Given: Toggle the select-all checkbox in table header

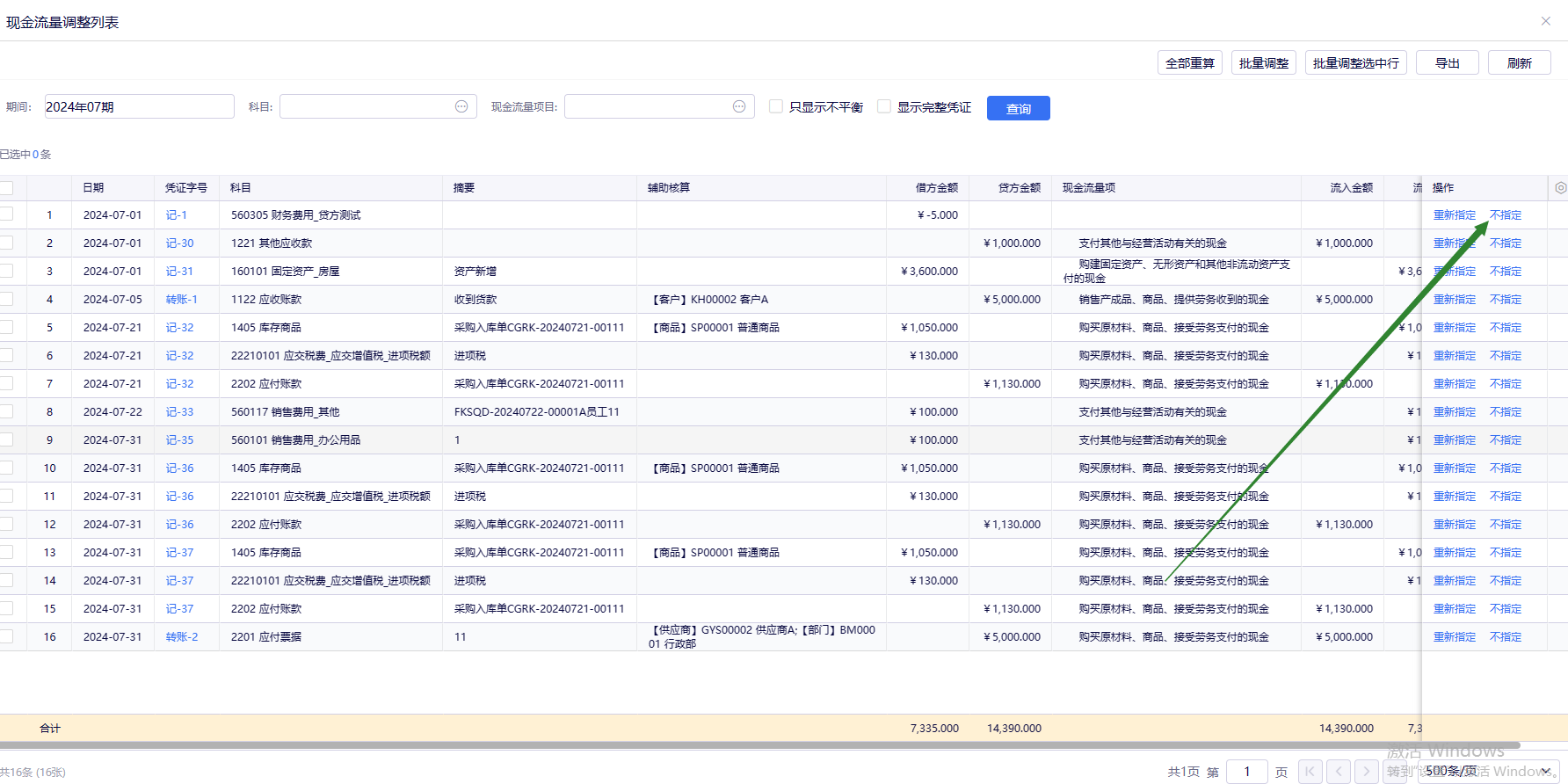Looking at the screenshot, I should (7, 188).
